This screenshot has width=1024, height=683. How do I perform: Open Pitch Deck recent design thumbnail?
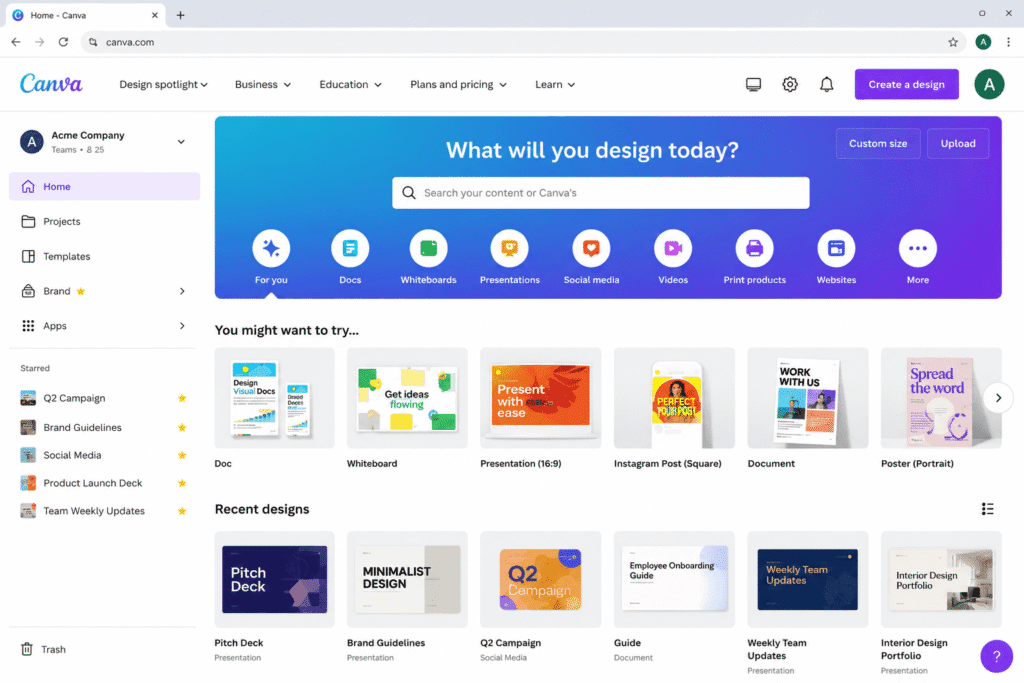coord(274,579)
